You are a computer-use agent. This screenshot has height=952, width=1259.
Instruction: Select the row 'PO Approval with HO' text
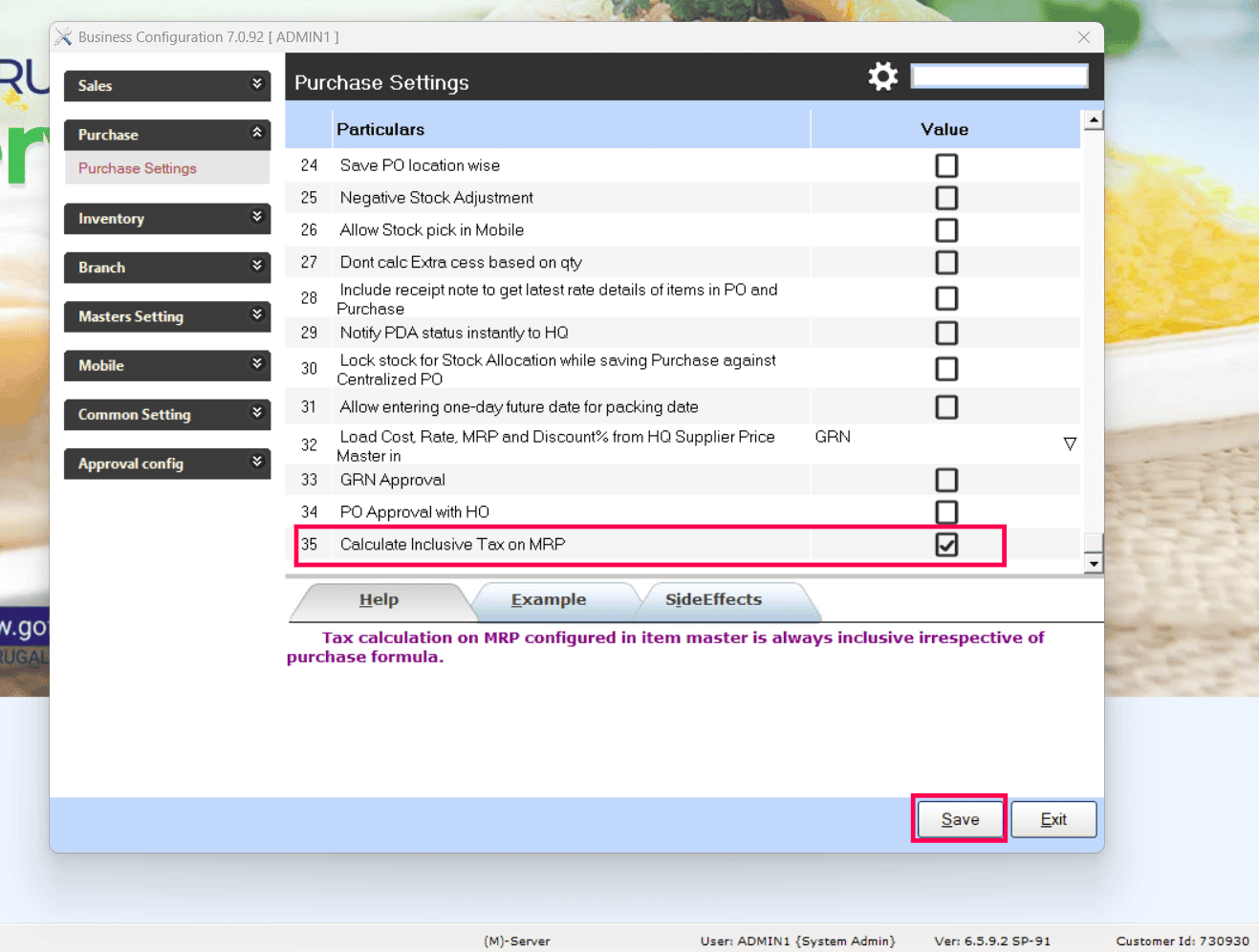pos(415,512)
